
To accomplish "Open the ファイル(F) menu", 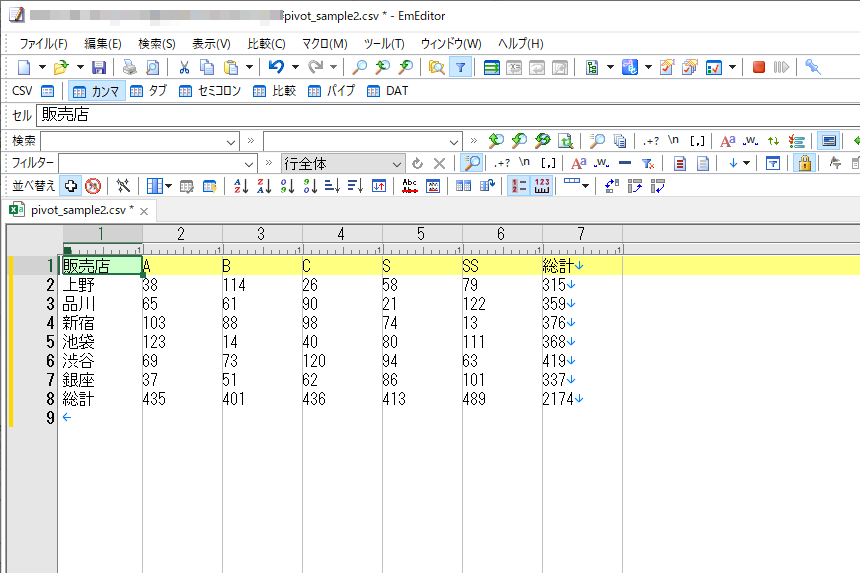I will [x=43, y=44].
